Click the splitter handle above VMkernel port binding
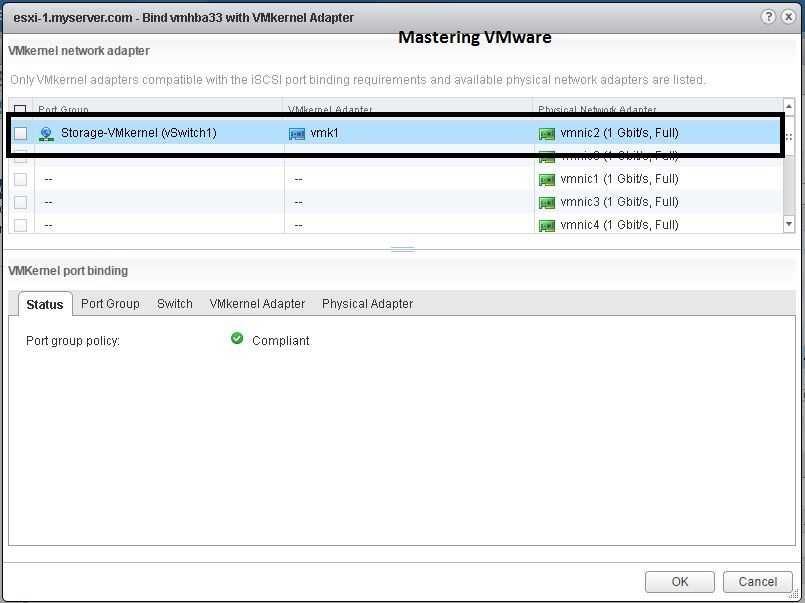805x603 pixels. point(402,249)
